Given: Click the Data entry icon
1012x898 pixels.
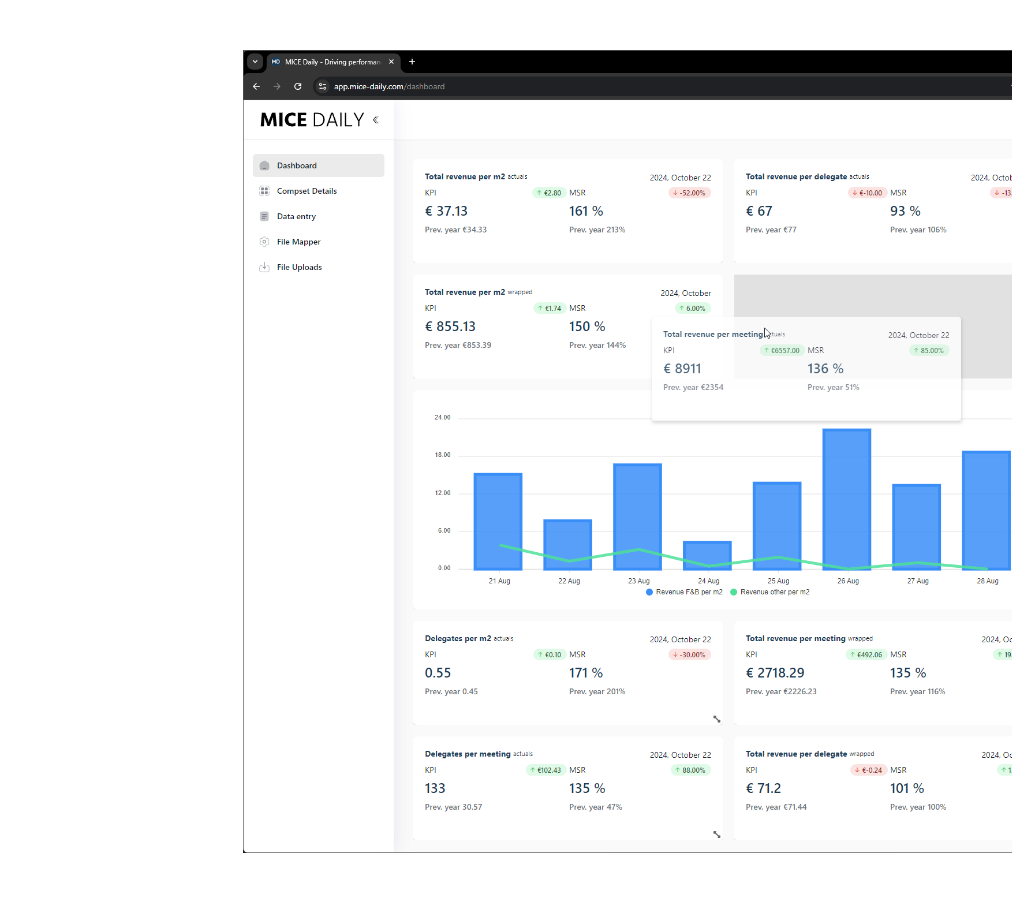Looking at the screenshot, I should (264, 216).
